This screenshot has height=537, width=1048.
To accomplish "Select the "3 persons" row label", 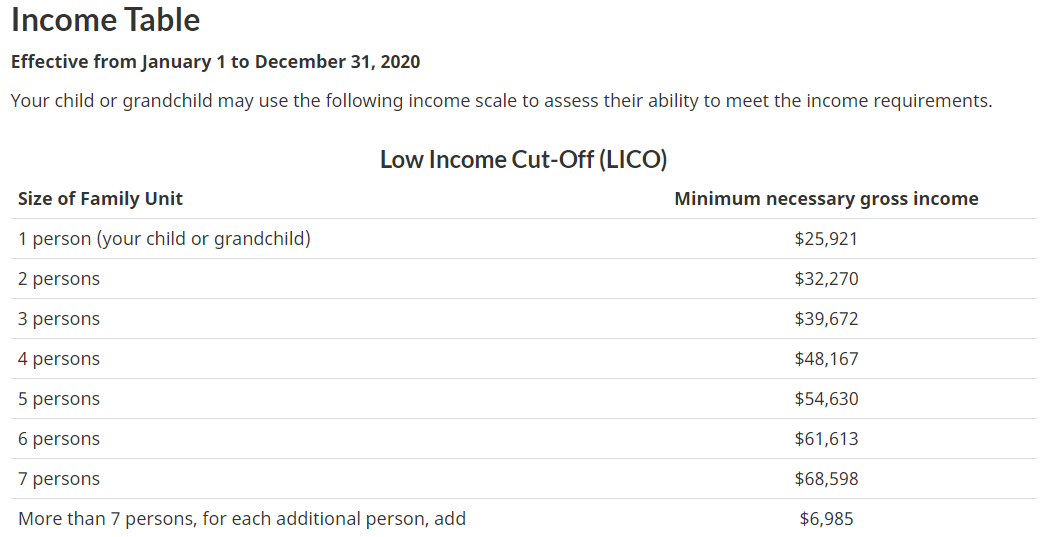I will pos(59,319).
